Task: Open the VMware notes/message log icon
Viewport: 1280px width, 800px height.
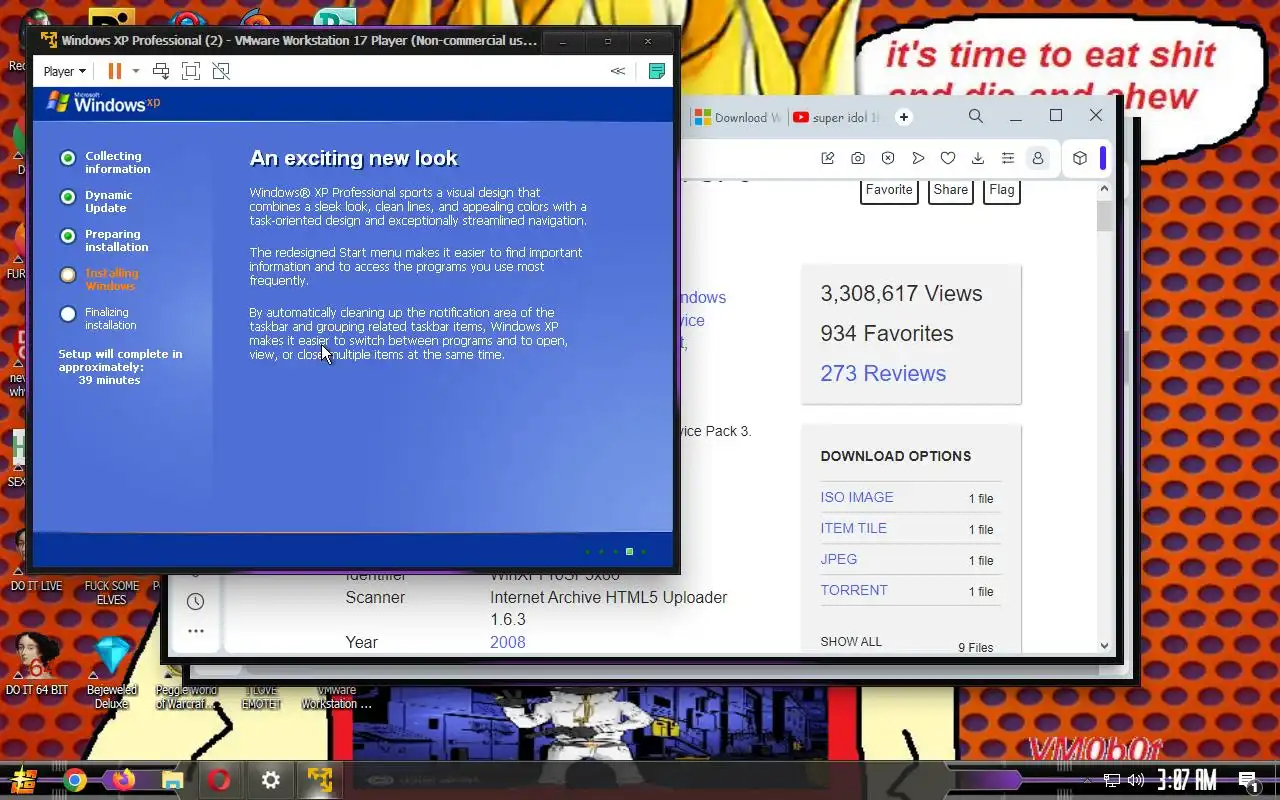Action: [657, 71]
